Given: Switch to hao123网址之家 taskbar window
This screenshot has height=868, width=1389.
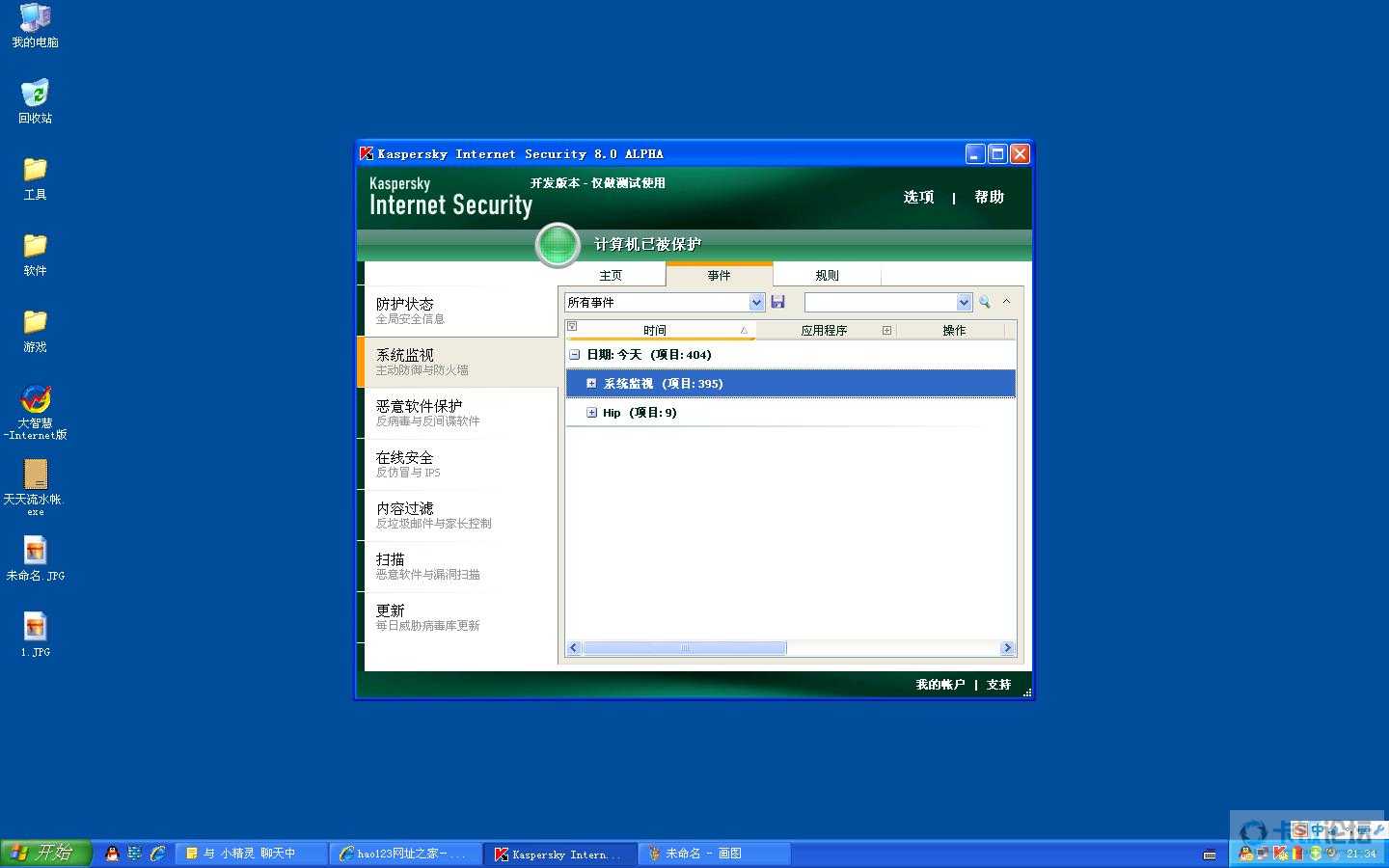Looking at the screenshot, I should pos(405,854).
